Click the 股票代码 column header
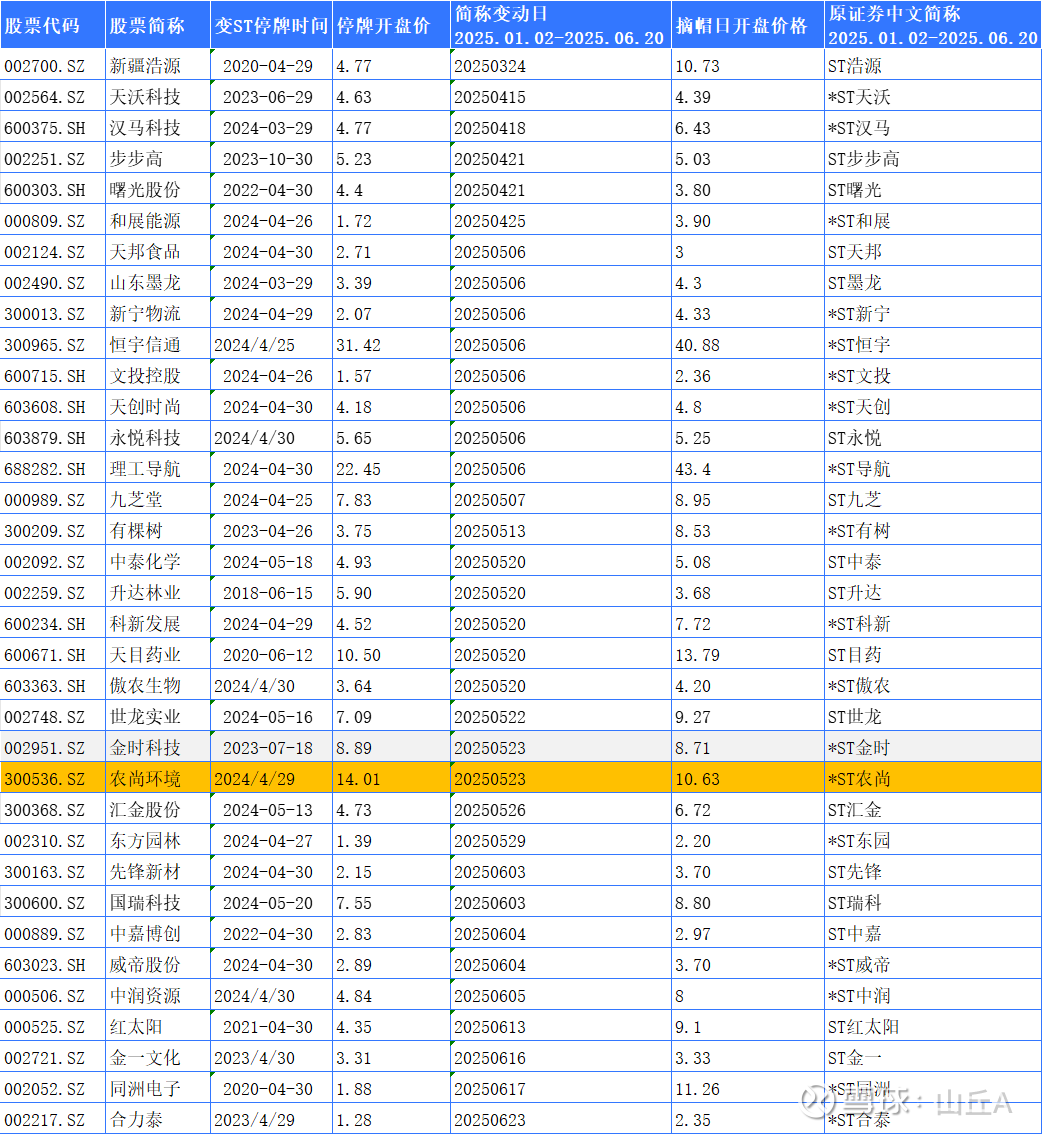The image size is (1042, 1134). [x=53, y=25]
